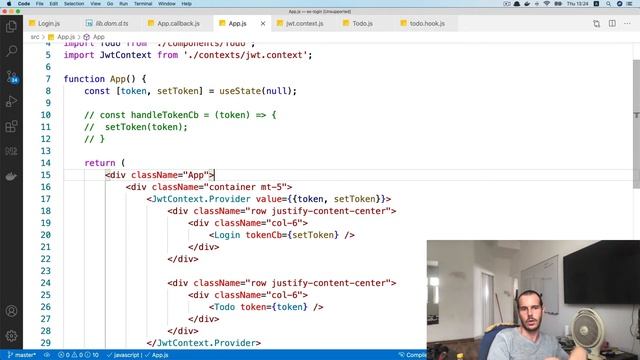Open the Apple menu

pos(9,4)
